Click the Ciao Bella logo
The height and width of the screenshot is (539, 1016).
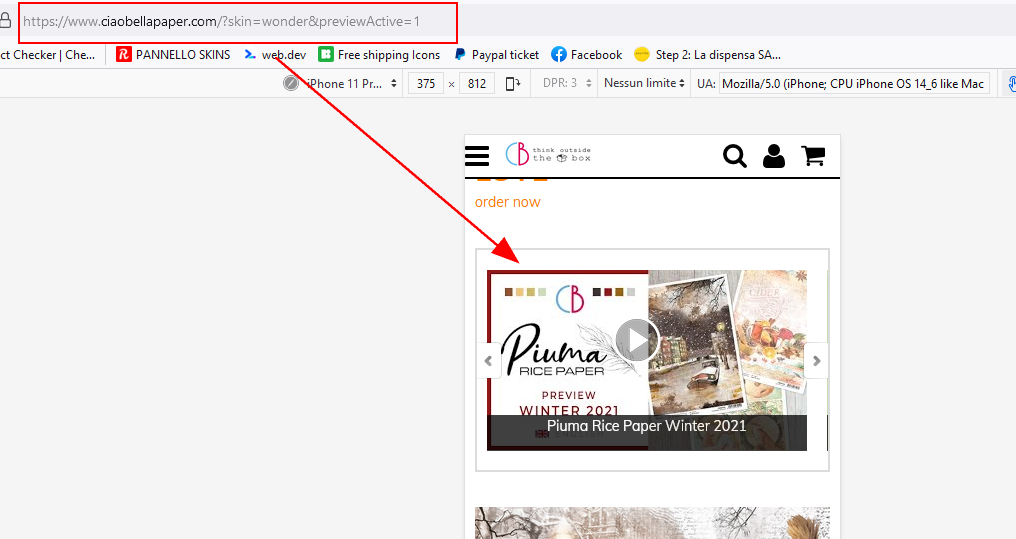pyautogui.click(x=548, y=154)
